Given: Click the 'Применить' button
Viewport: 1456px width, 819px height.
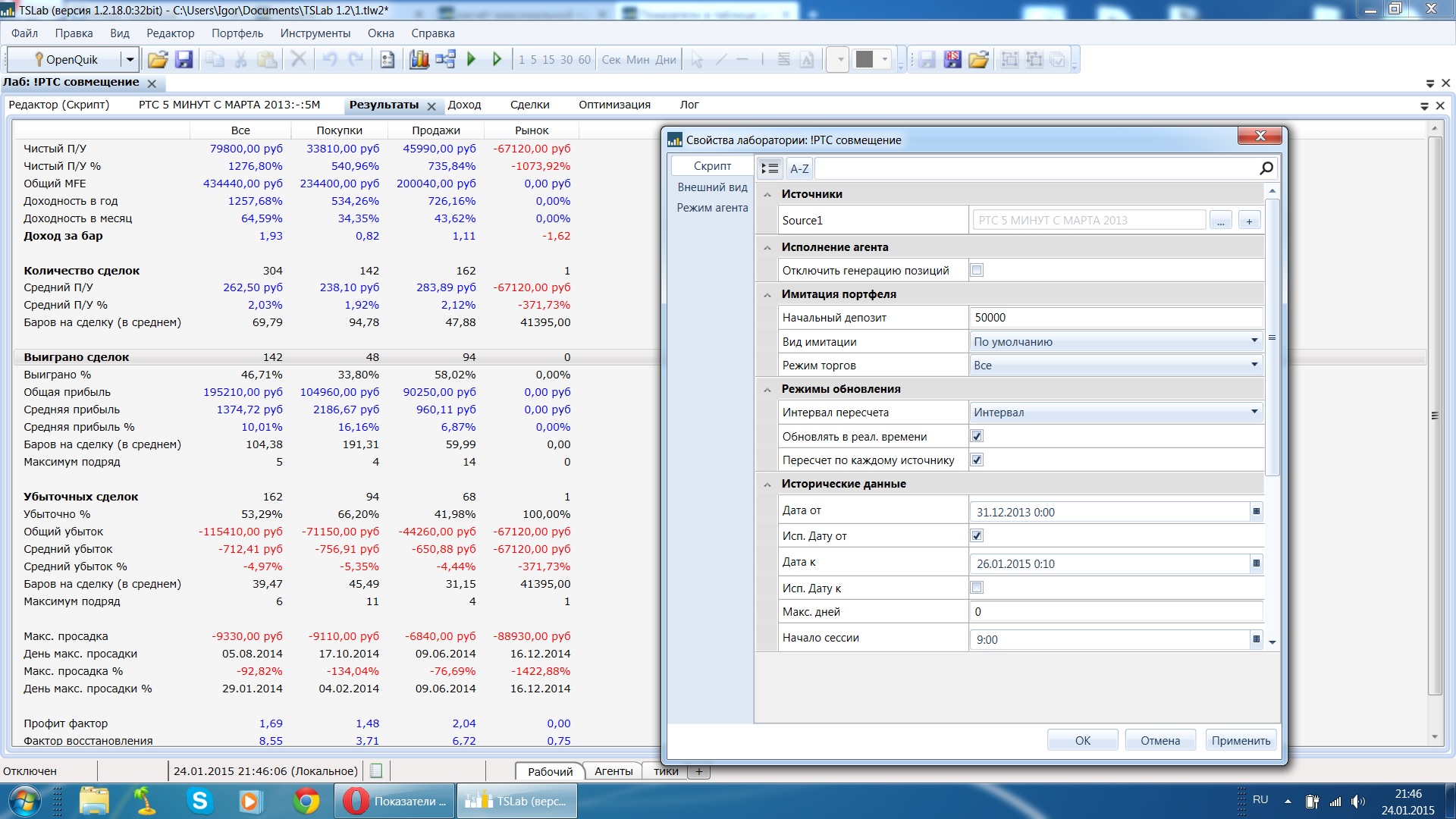Looking at the screenshot, I should tap(1241, 740).
